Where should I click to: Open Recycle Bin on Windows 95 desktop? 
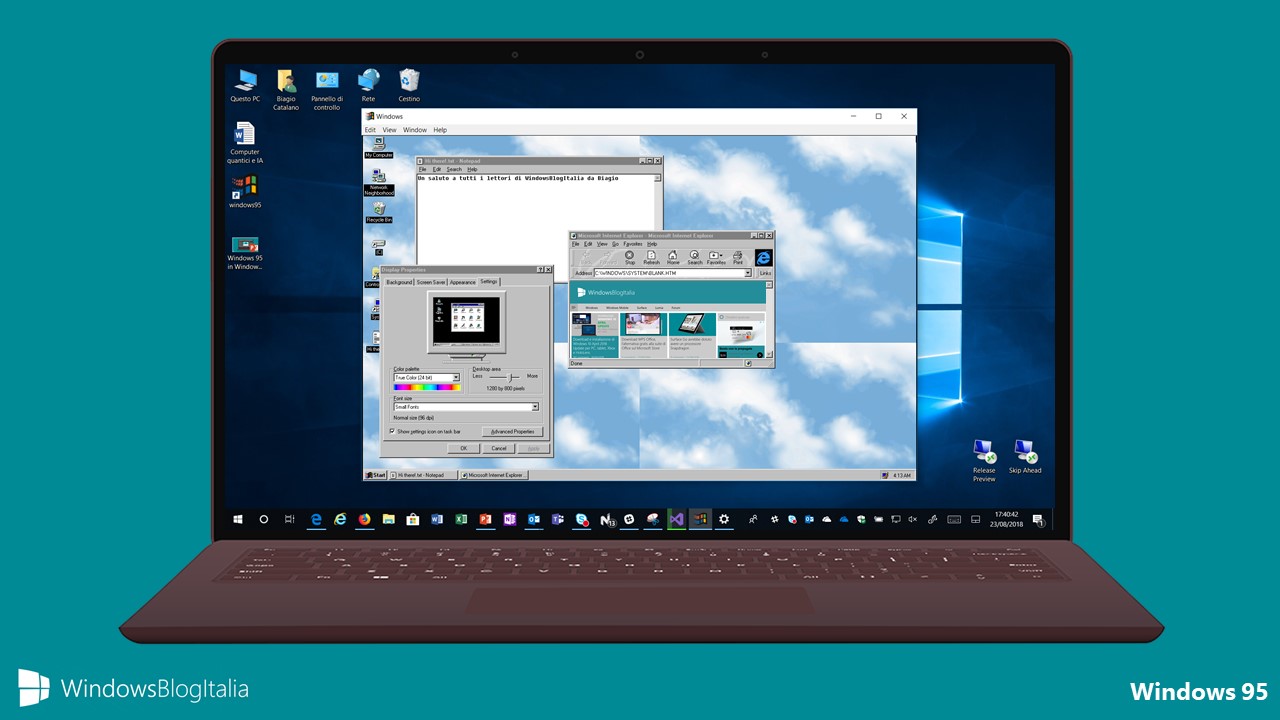pos(379,211)
